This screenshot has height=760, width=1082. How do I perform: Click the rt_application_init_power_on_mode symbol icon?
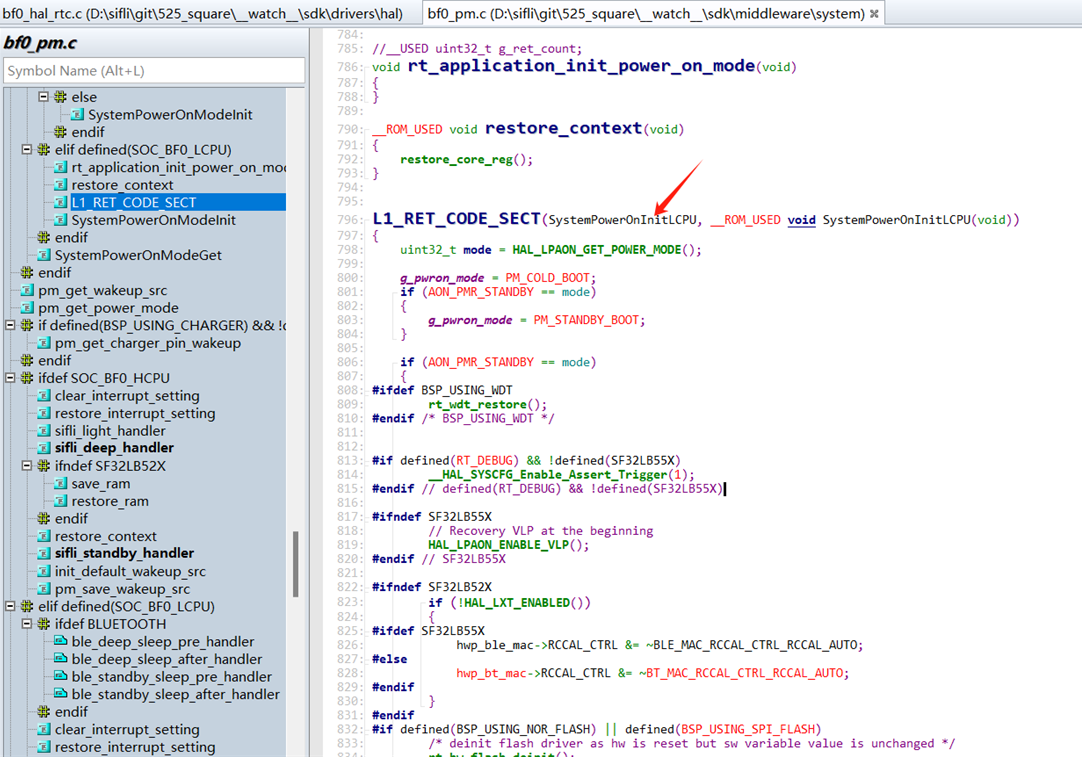[x=61, y=167]
